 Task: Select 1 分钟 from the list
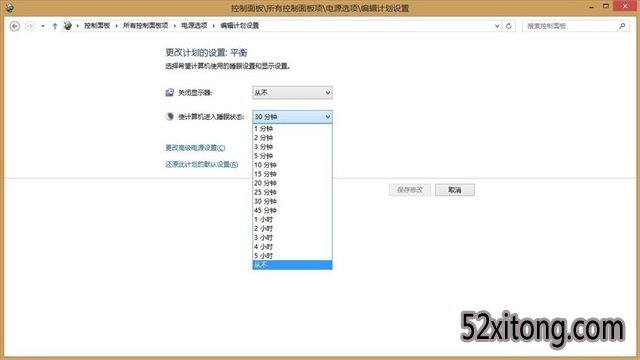(292, 129)
